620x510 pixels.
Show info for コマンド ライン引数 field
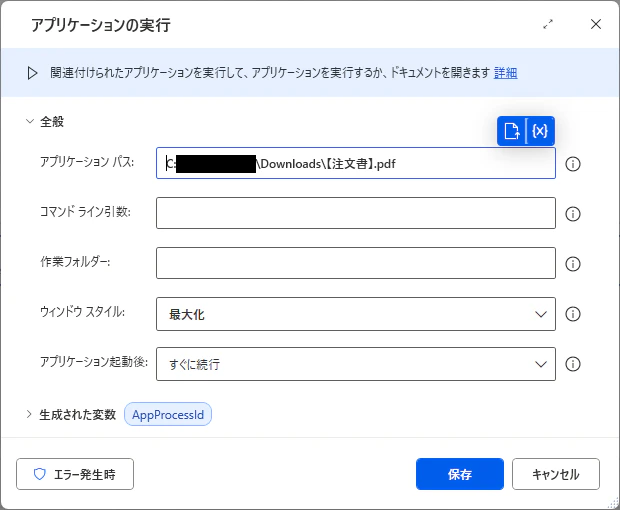[573, 214]
